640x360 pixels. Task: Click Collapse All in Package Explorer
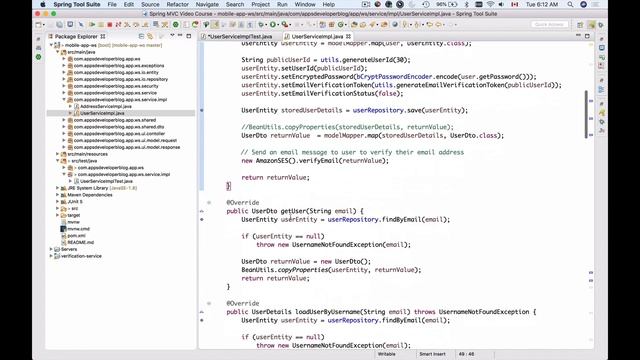tap(141, 36)
